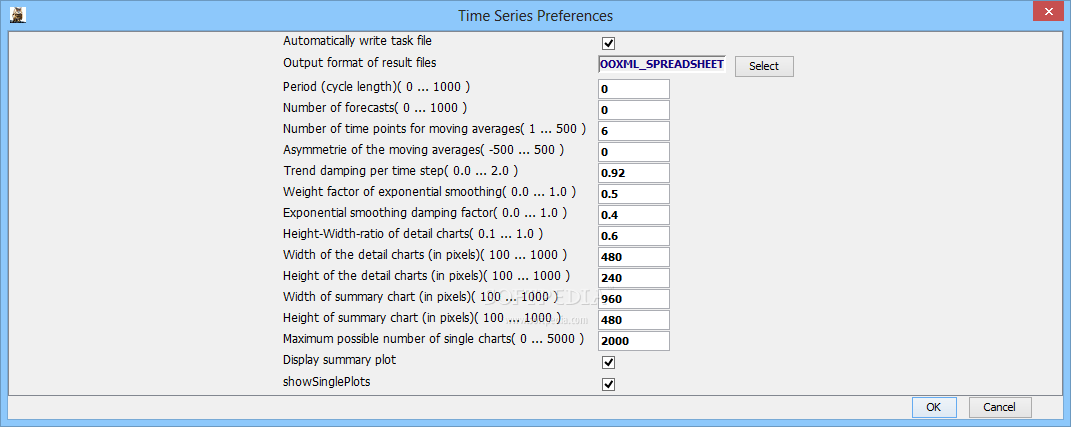This screenshot has height=427, width=1071.
Task: Click the Height-Width-ratio of detail charts field
Action: [x=632, y=236]
